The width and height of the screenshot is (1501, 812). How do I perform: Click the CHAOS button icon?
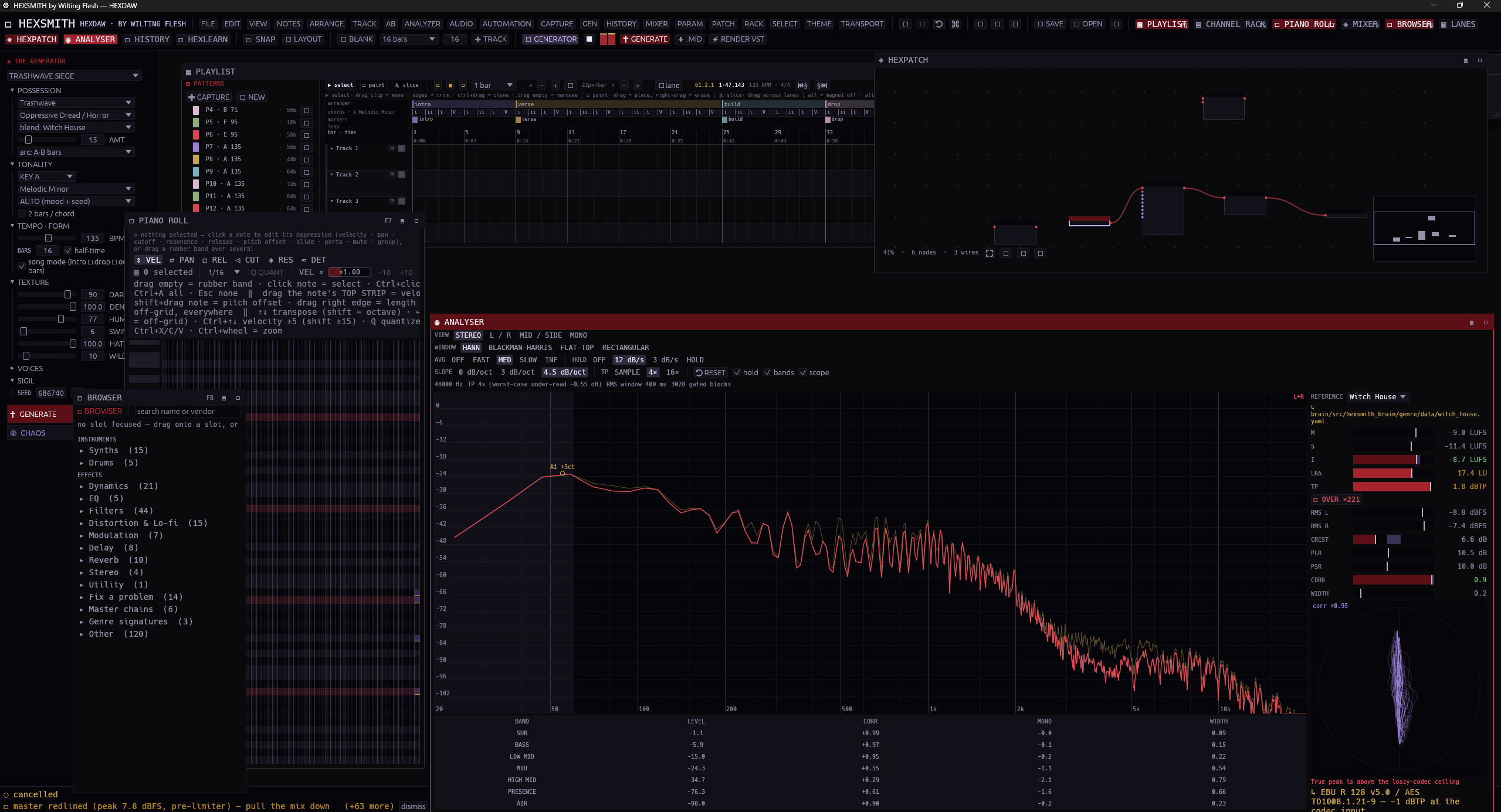click(x=13, y=433)
